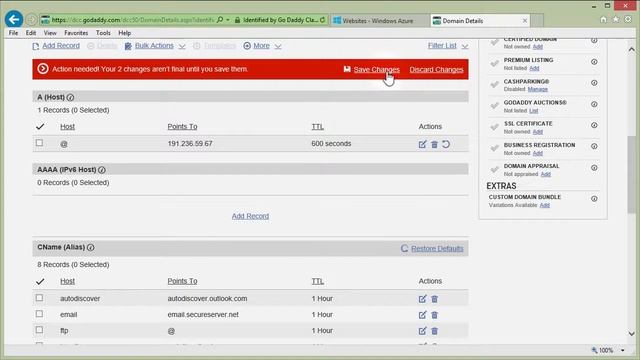Close the Domain Details tab
Screen dimensions: 640x360
click(x=525, y=20)
